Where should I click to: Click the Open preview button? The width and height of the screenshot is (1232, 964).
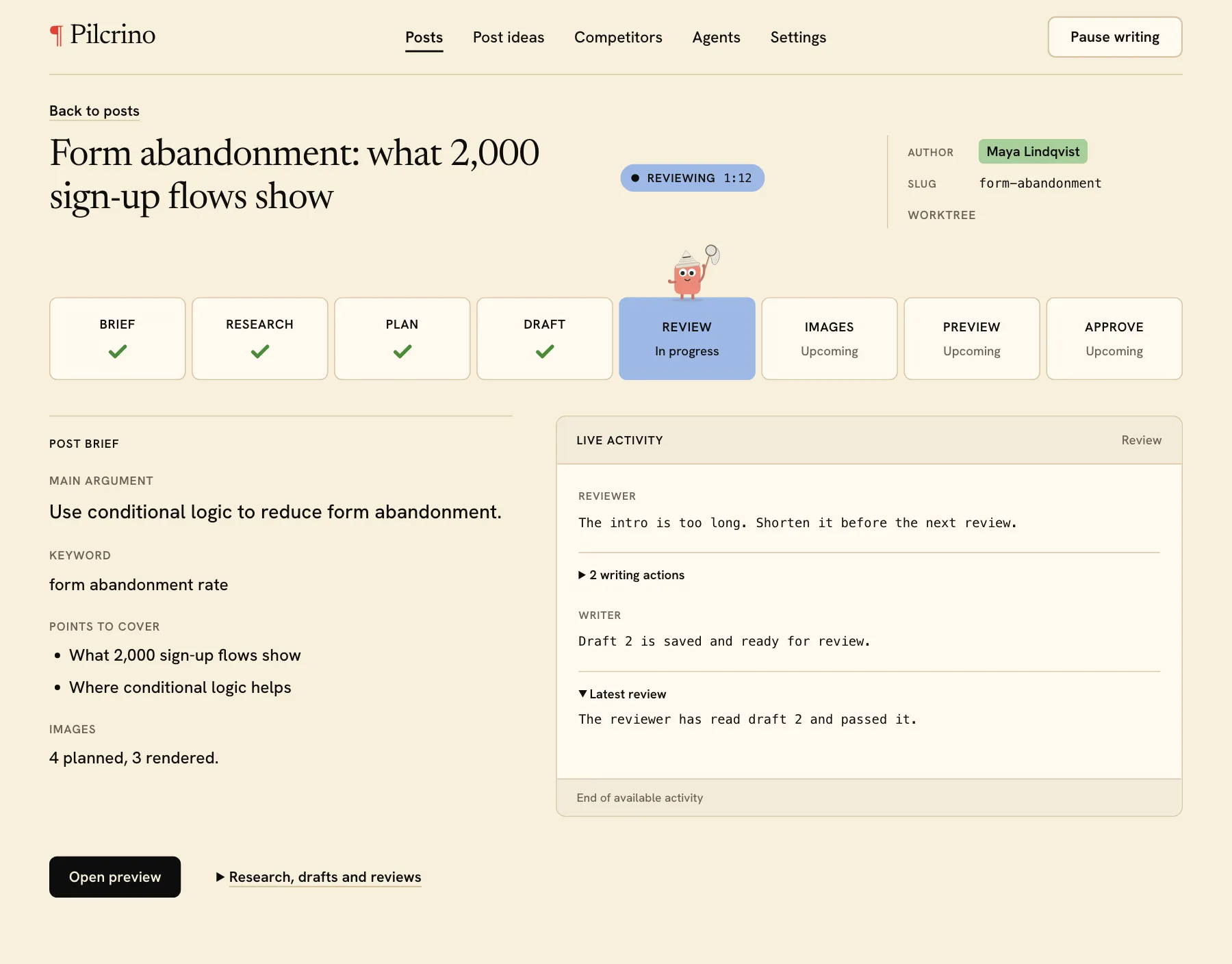(x=115, y=877)
